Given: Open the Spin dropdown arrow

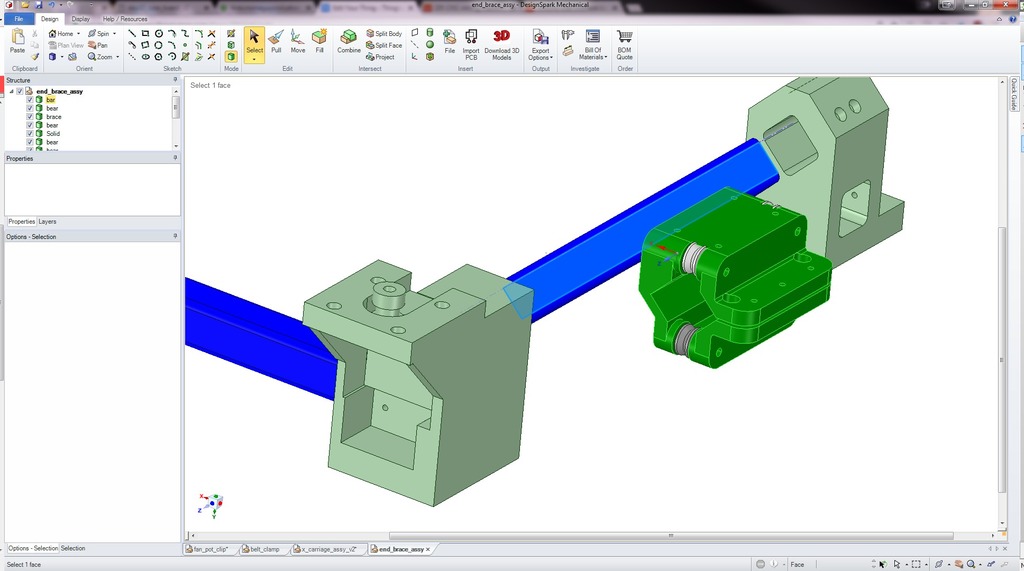Looking at the screenshot, I should pyautogui.click(x=114, y=33).
